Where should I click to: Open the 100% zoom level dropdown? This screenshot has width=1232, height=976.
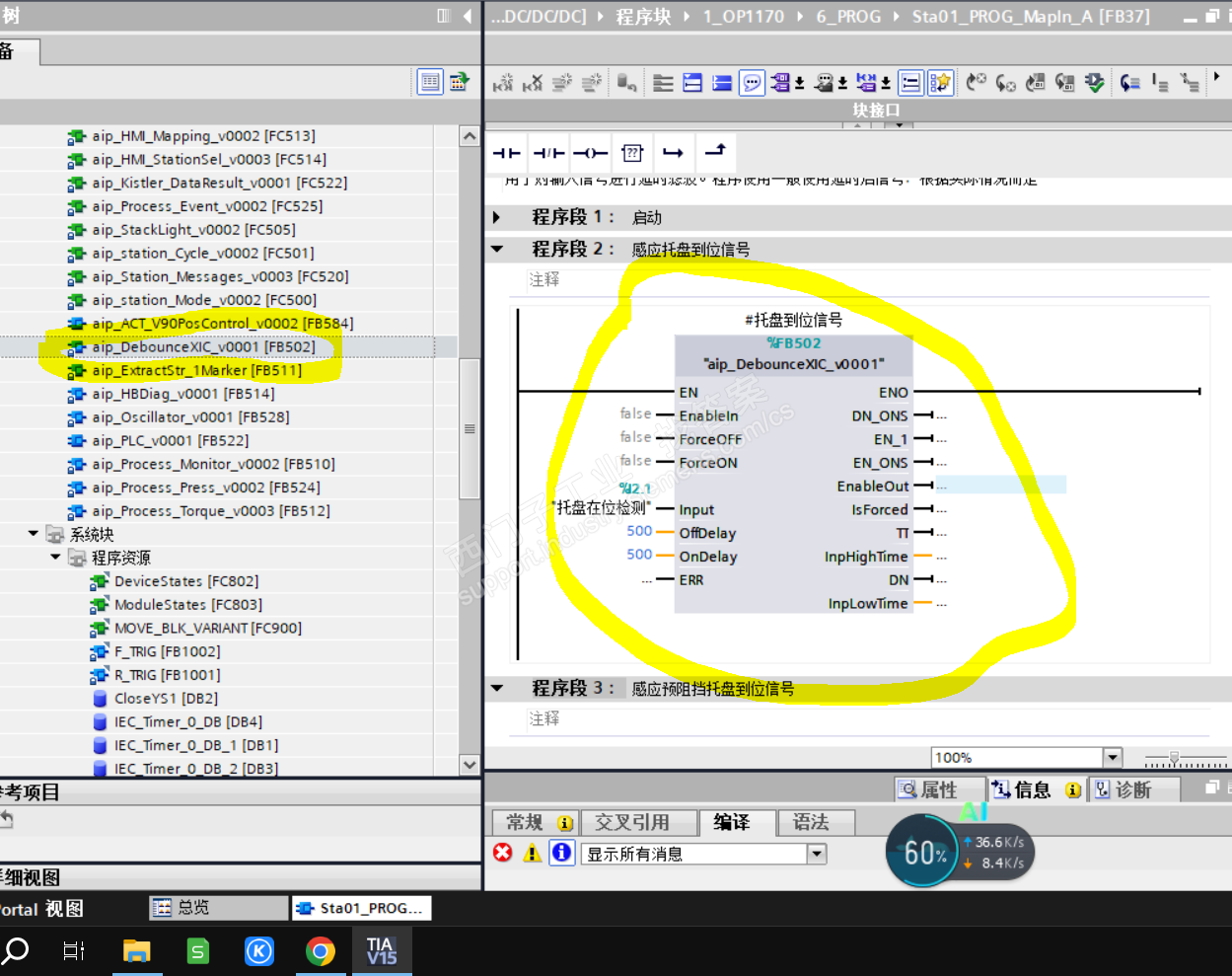(1113, 758)
